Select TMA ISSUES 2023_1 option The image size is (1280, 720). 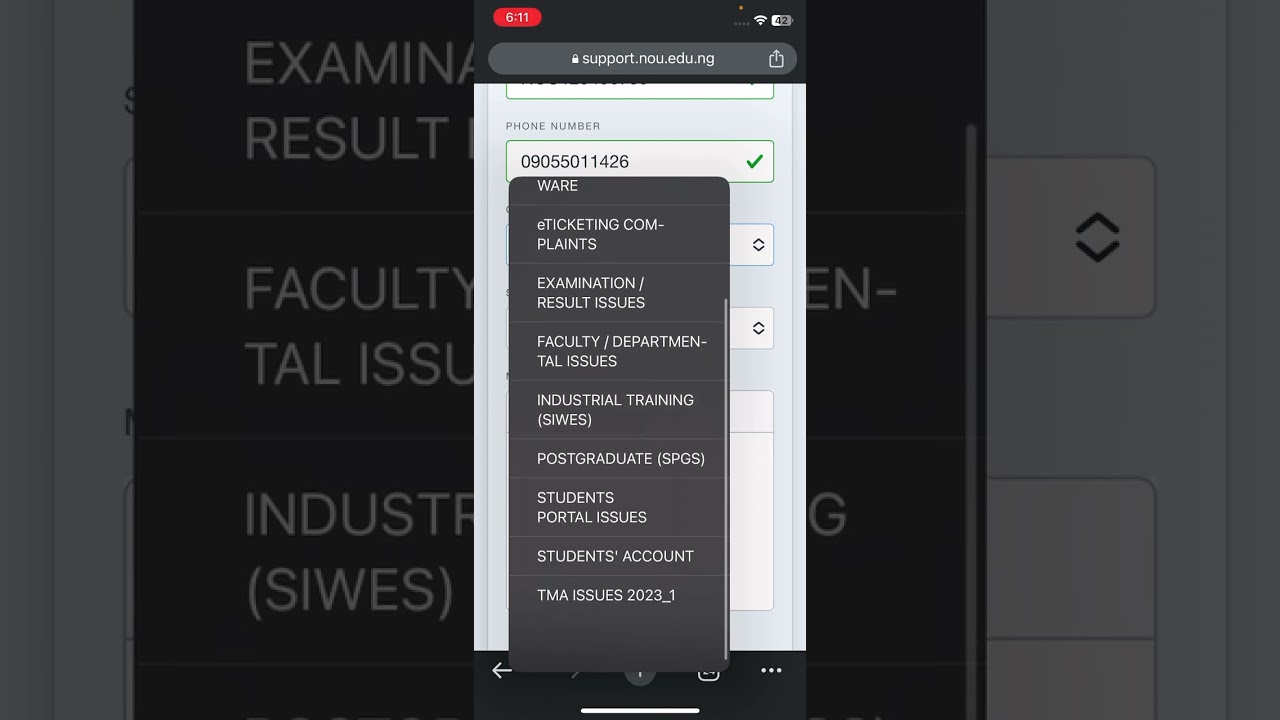(x=619, y=595)
